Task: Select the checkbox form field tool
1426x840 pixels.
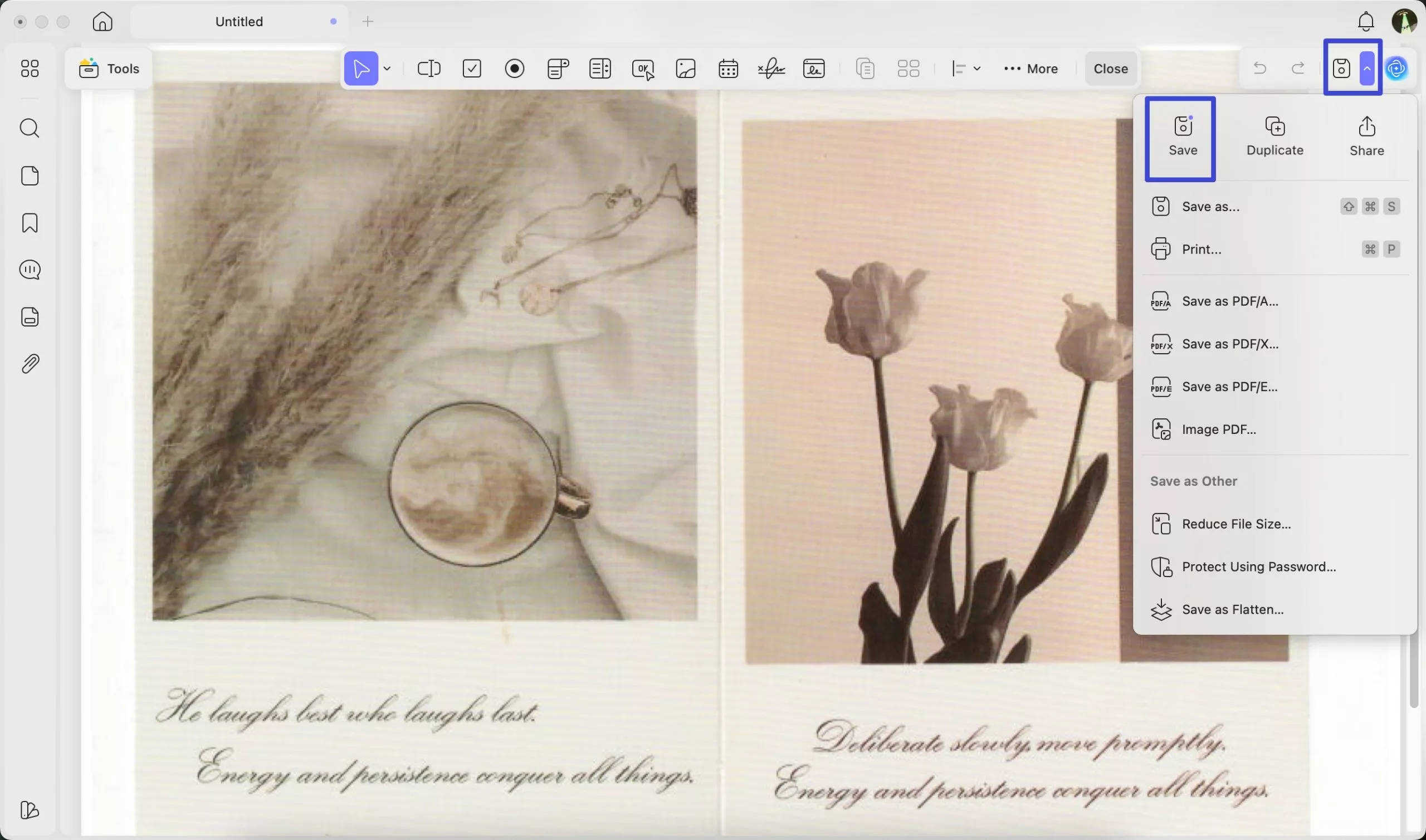Action: coord(471,69)
